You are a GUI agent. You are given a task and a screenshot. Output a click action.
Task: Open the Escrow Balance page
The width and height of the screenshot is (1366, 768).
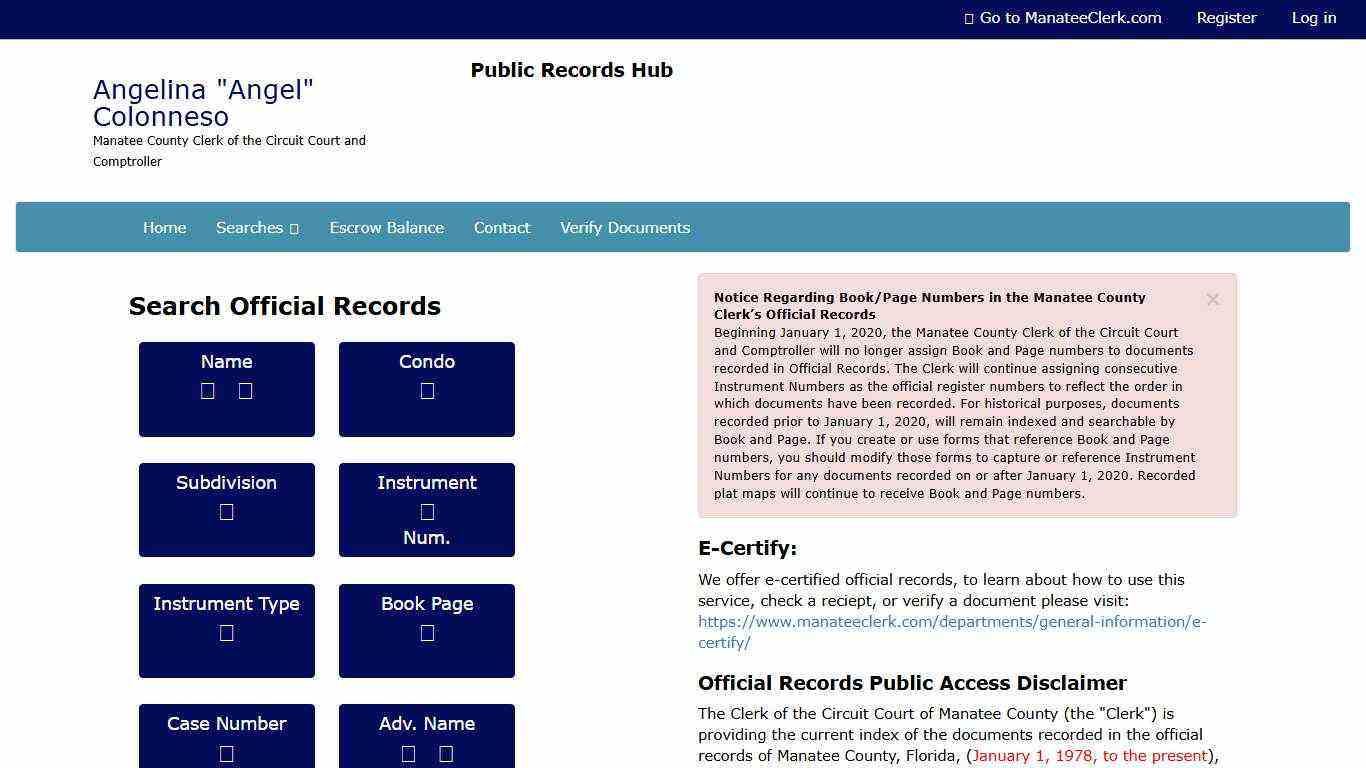(x=387, y=227)
